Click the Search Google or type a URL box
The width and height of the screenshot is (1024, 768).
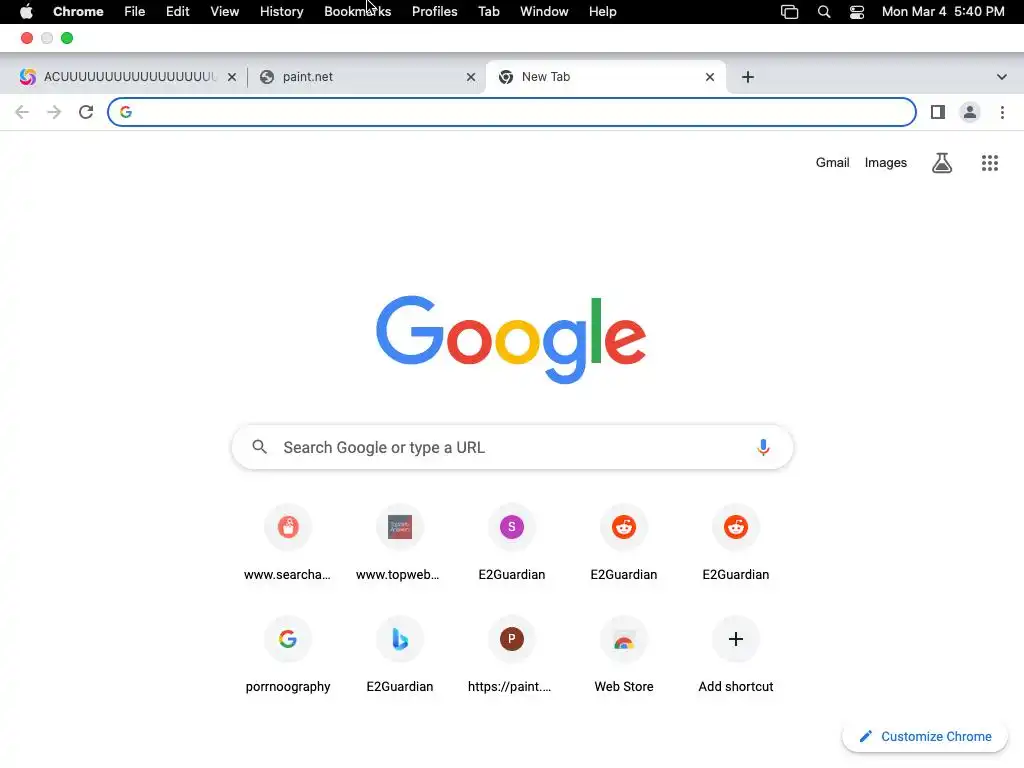[x=512, y=447]
